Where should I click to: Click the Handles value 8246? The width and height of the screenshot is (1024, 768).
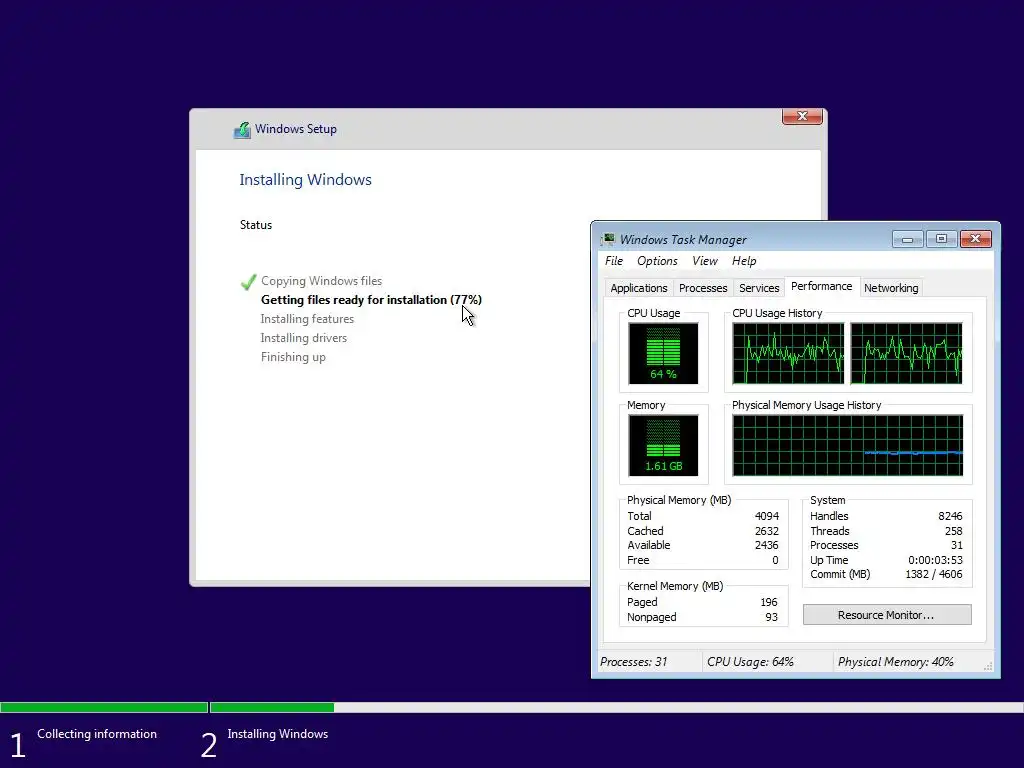click(950, 516)
